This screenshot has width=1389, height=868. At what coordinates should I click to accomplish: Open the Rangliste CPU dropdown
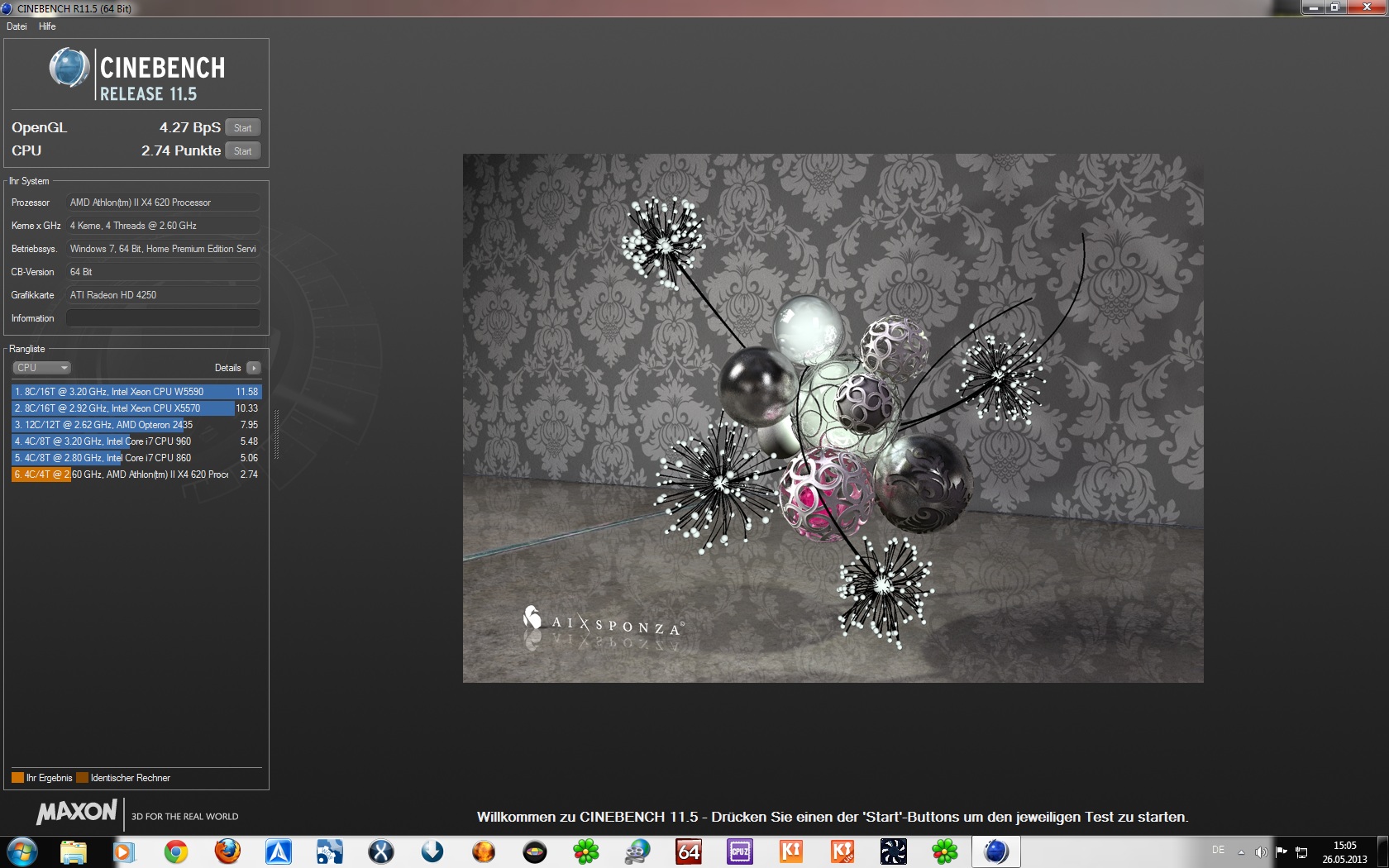coord(41,368)
